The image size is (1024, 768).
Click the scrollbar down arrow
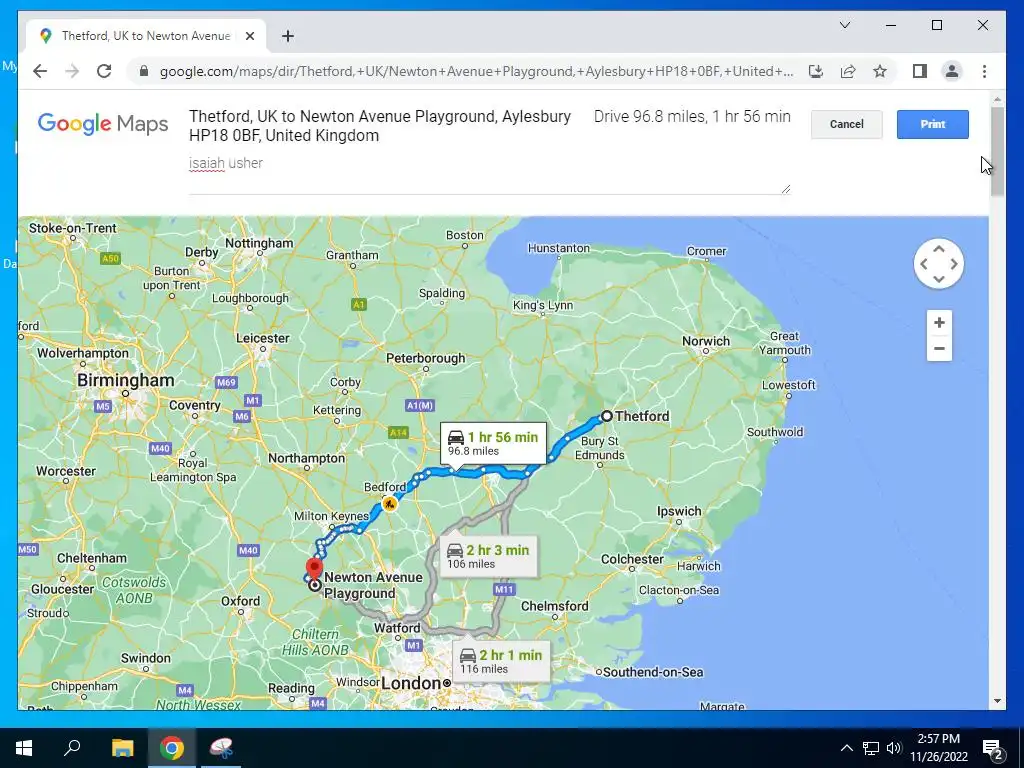click(x=997, y=701)
